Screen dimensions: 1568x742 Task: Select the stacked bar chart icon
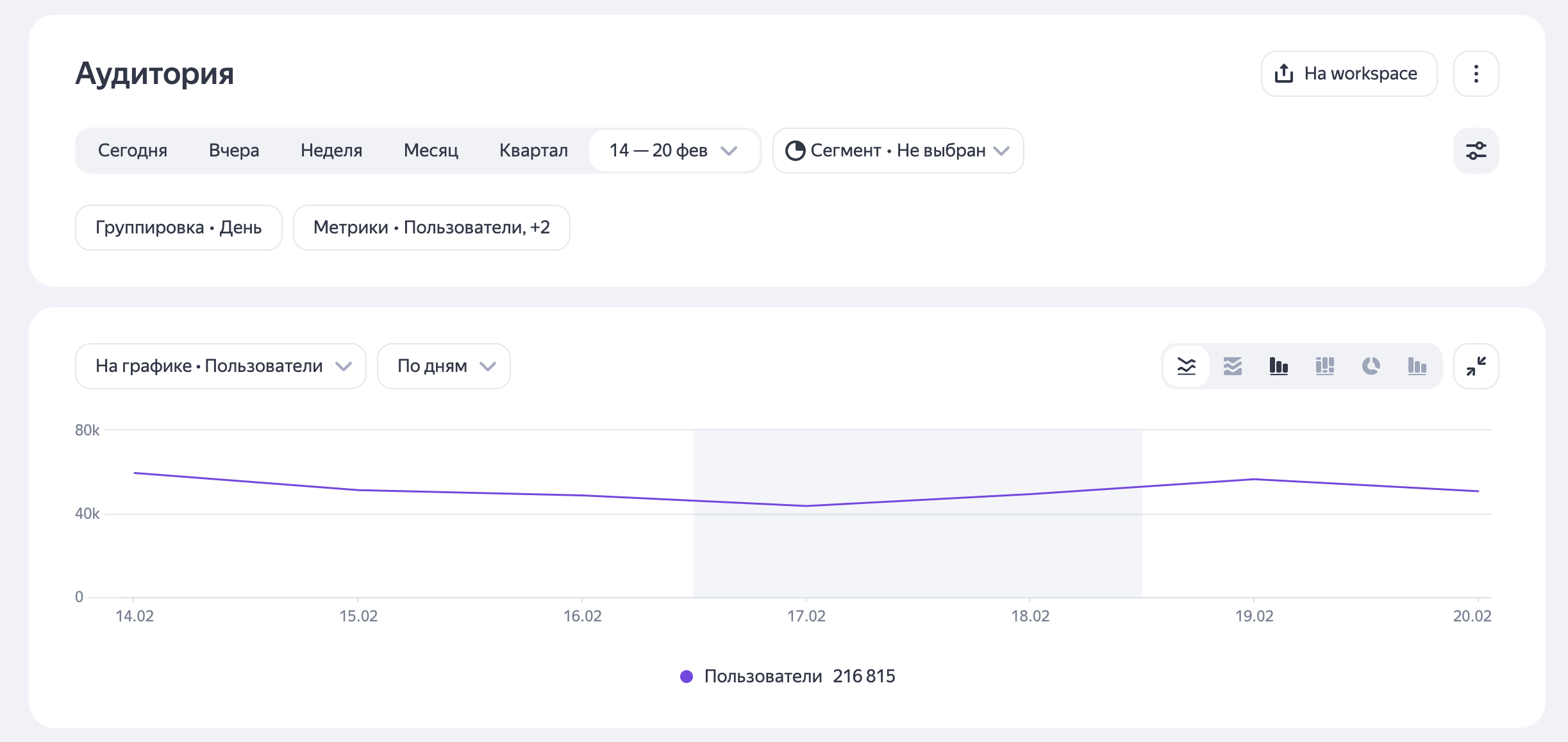pyautogui.click(x=1325, y=366)
